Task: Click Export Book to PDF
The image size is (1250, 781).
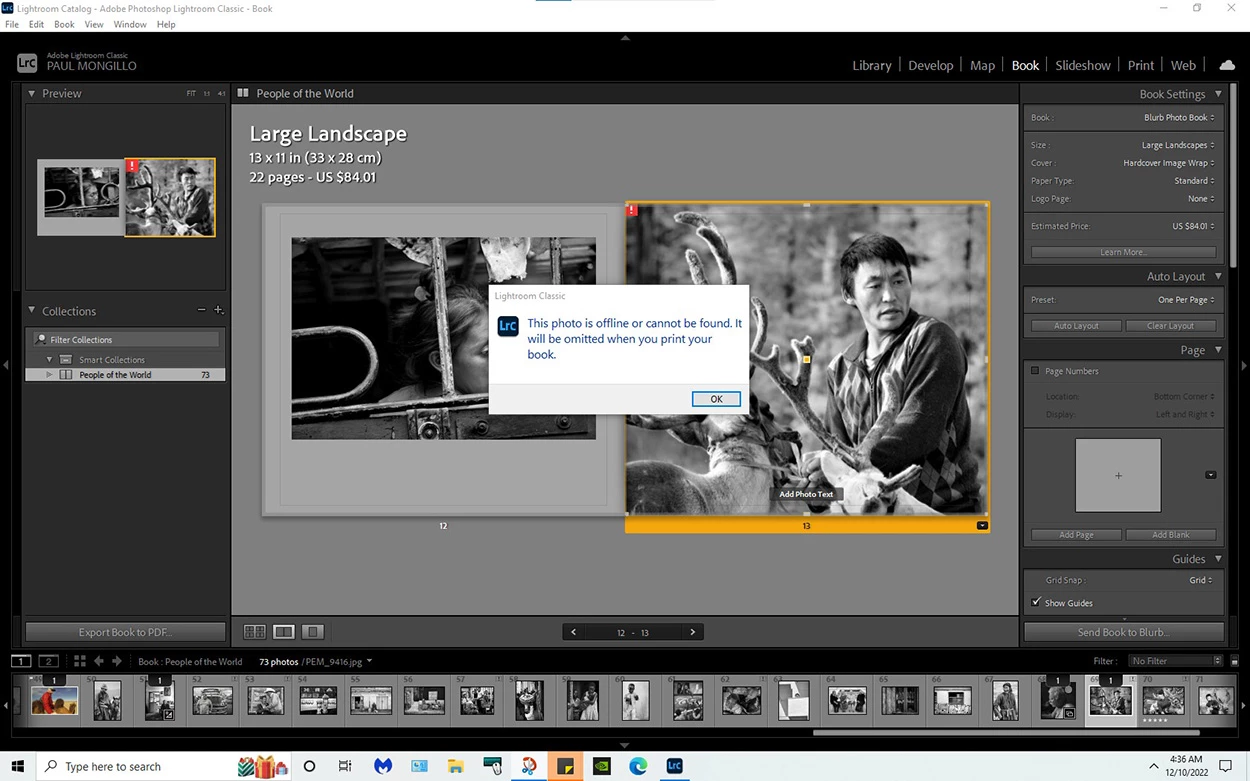Action: (x=125, y=632)
